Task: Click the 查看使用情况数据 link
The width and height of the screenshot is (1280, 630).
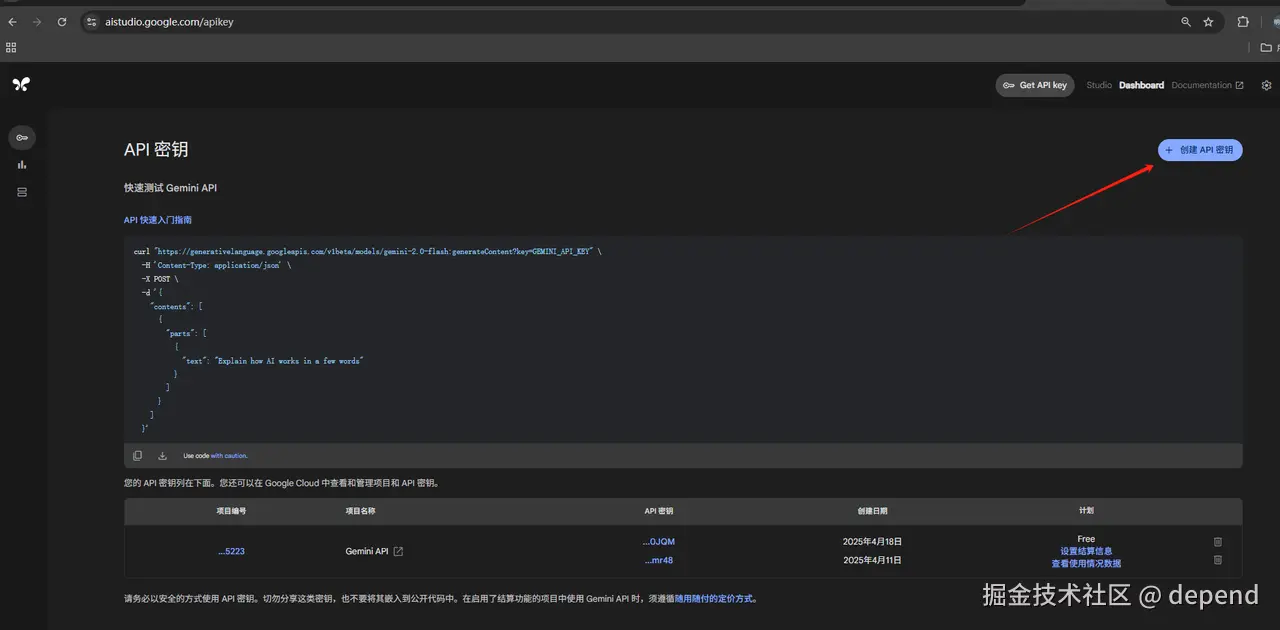Action: (x=1086, y=563)
